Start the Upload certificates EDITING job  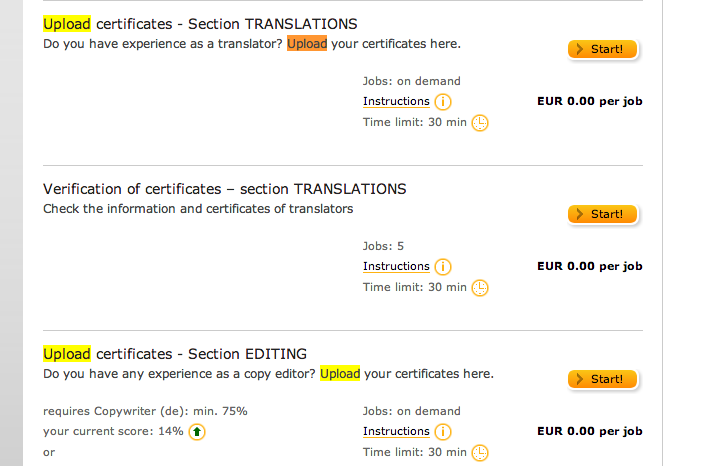point(603,379)
